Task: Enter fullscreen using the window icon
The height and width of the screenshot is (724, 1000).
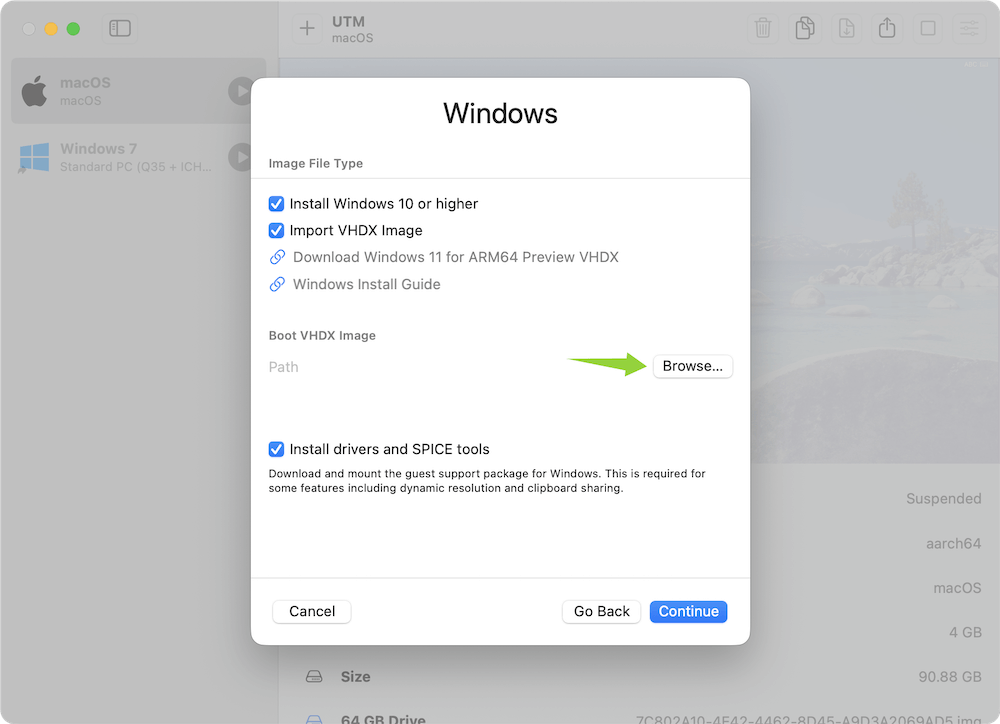Action: point(927,28)
